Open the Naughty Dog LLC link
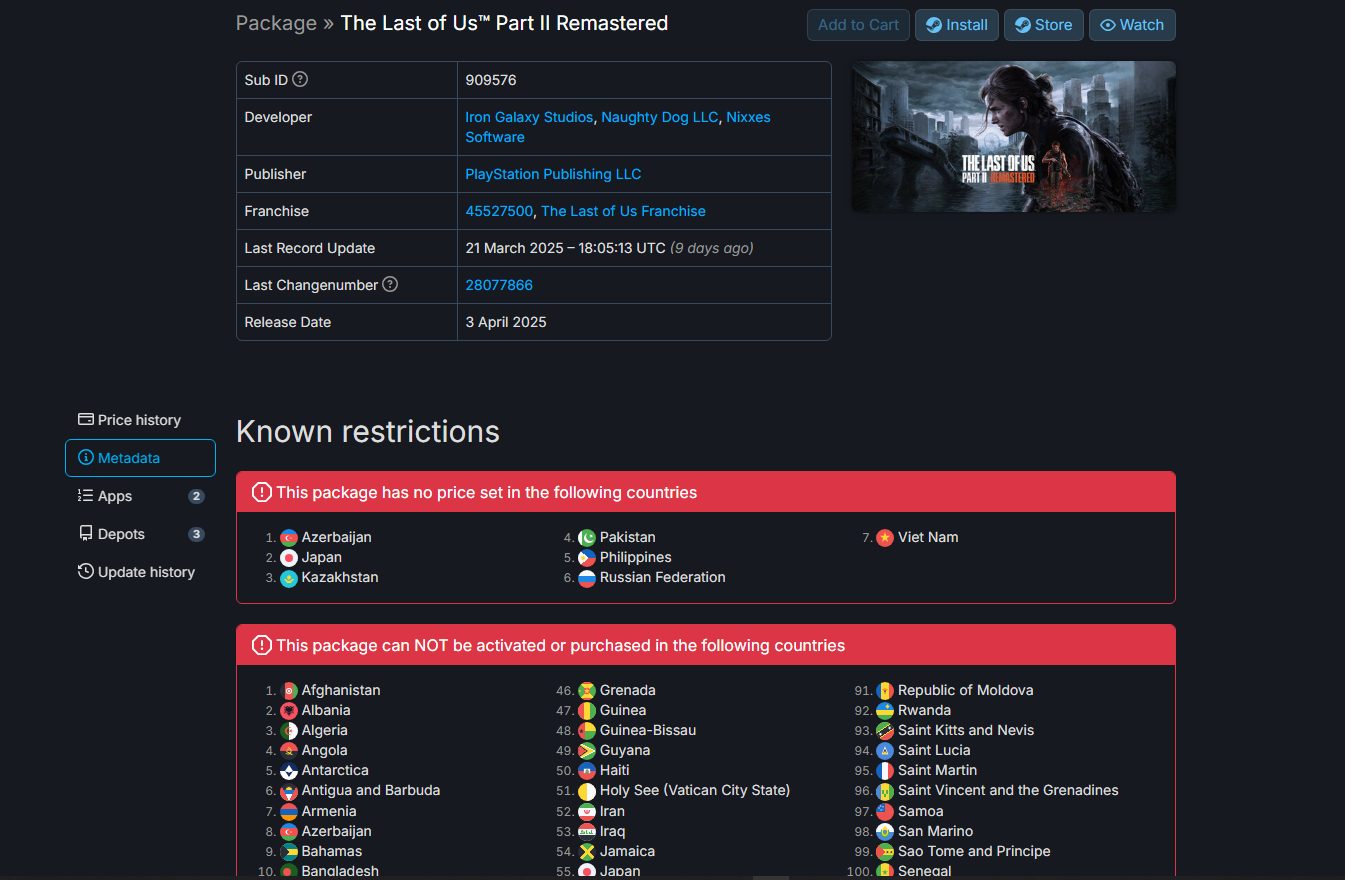Viewport: 1345px width, 880px height. (660, 117)
